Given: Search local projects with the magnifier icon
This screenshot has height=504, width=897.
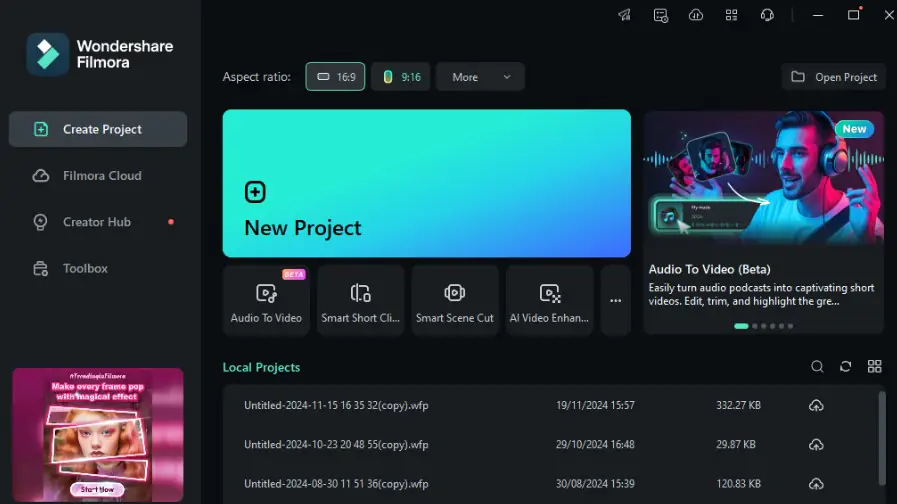Looking at the screenshot, I should (817, 367).
